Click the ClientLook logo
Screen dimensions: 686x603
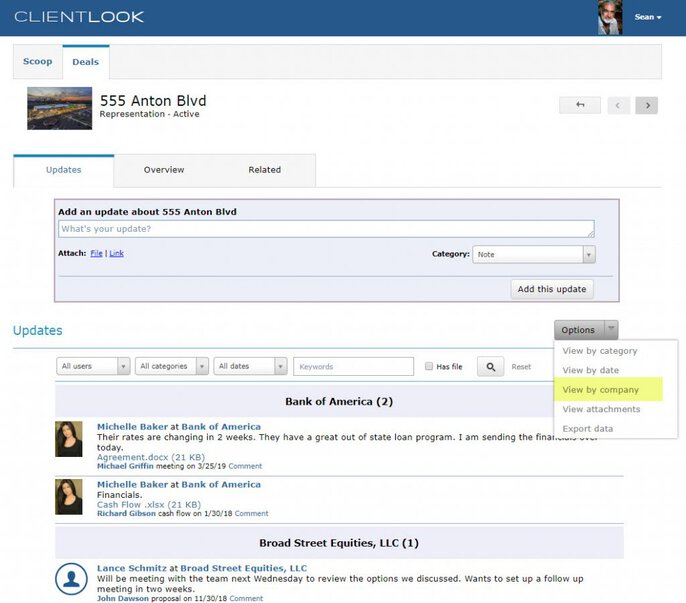[x=79, y=17]
